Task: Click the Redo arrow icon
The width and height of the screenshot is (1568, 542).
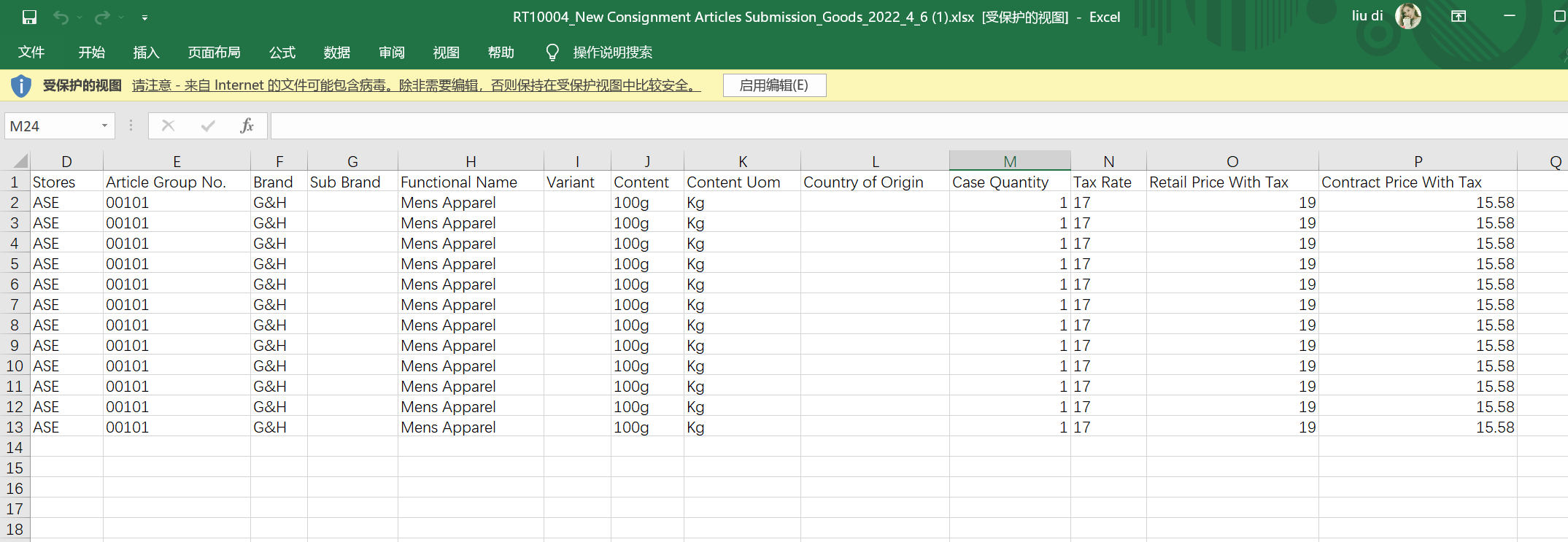Action: tap(103, 17)
